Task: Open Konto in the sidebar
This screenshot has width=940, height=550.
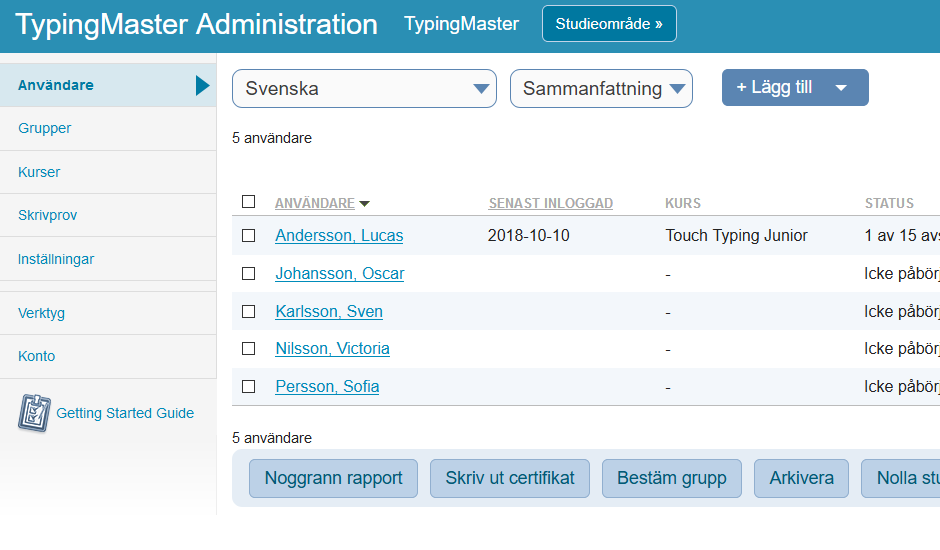Action: (x=108, y=356)
